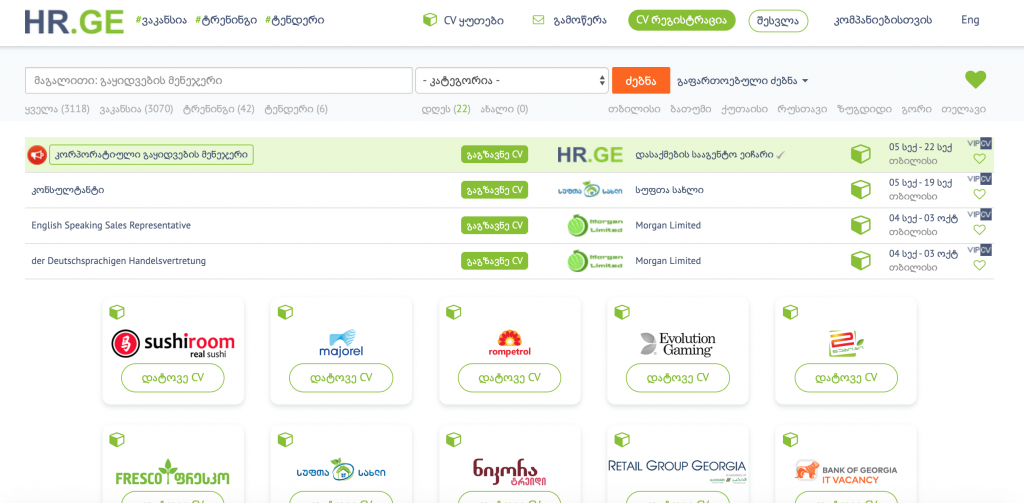The image size is (1024, 503).
Task: Filter by ყველა (3118)
Action: [x=57, y=109]
